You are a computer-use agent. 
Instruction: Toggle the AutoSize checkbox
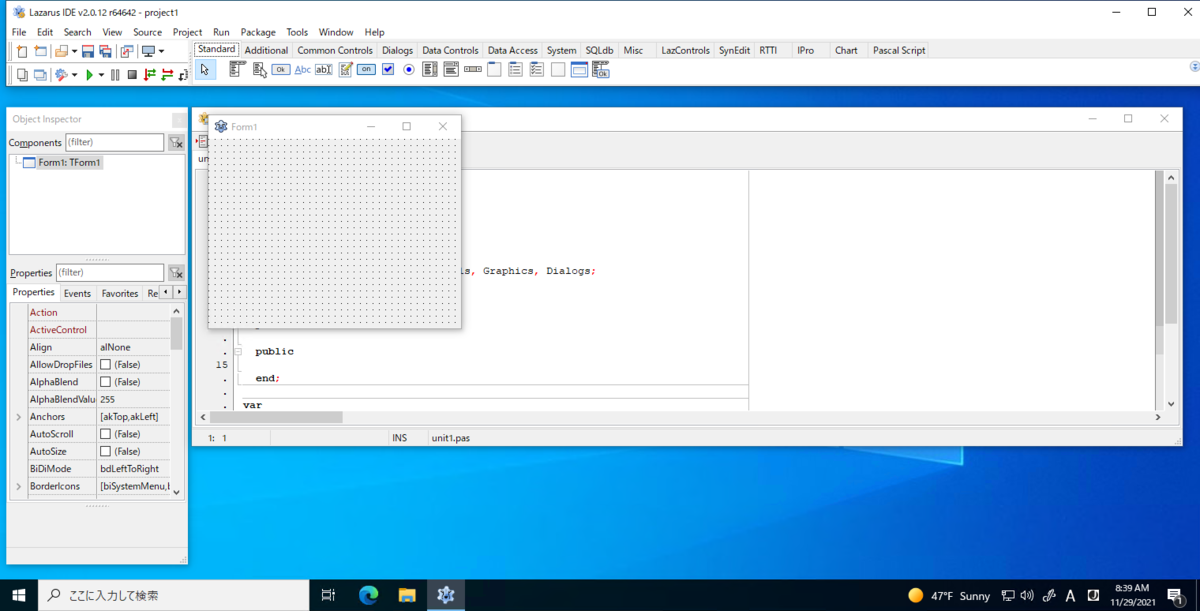105,451
